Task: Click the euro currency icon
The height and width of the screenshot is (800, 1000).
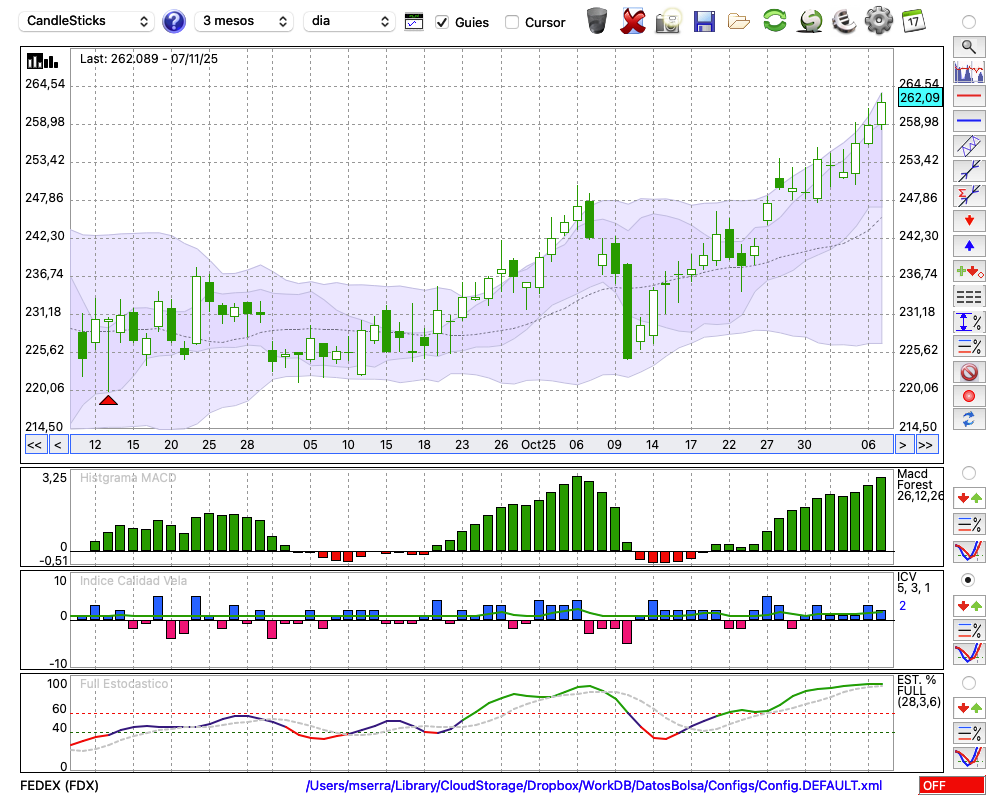Action: pos(844,20)
